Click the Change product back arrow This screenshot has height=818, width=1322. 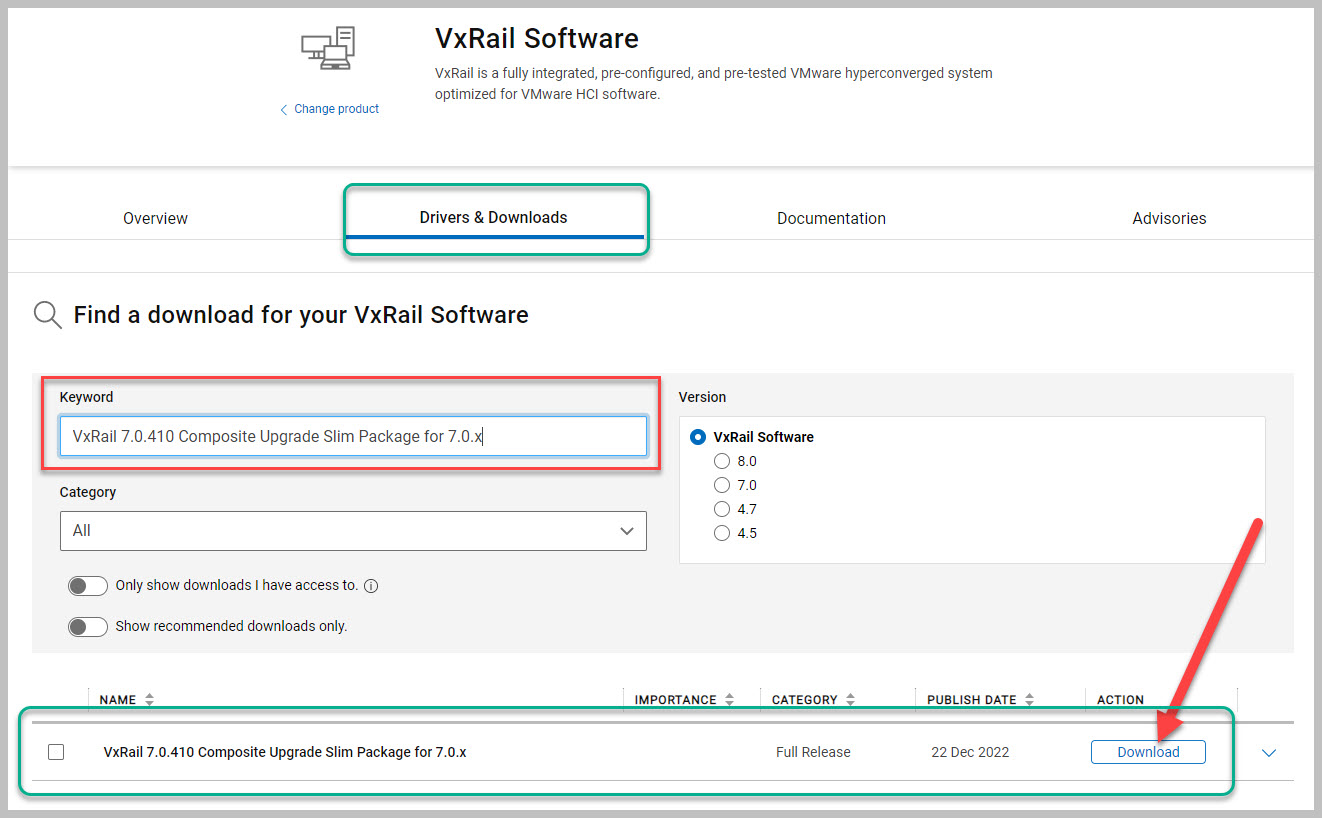[284, 109]
